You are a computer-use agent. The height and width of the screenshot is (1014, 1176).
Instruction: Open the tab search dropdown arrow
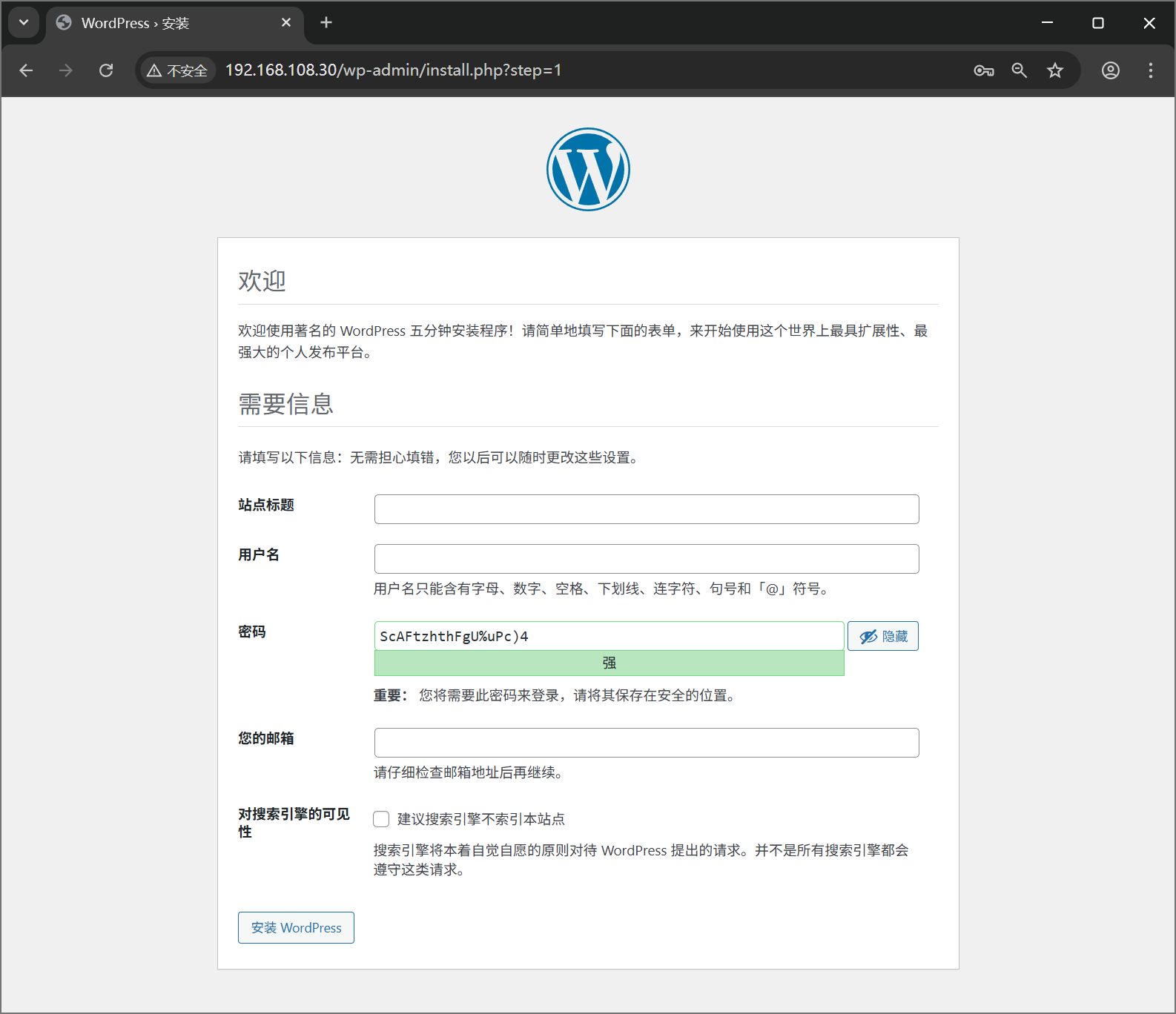[x=24, y=22]
